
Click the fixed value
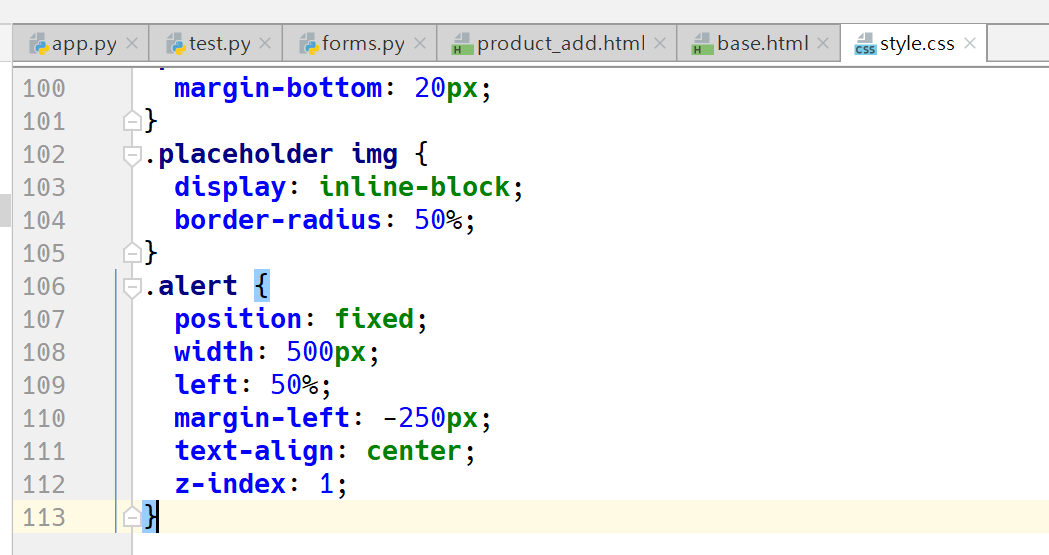375,319
